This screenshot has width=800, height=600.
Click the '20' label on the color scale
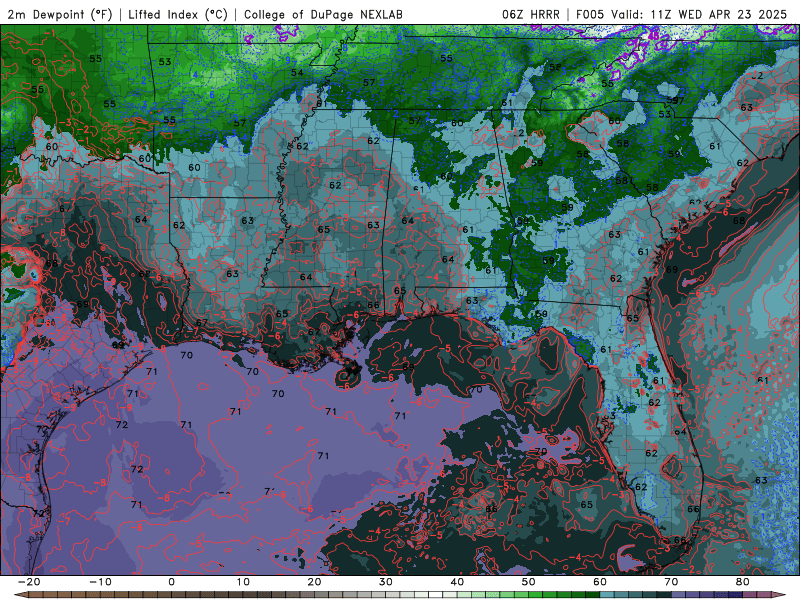314,582
